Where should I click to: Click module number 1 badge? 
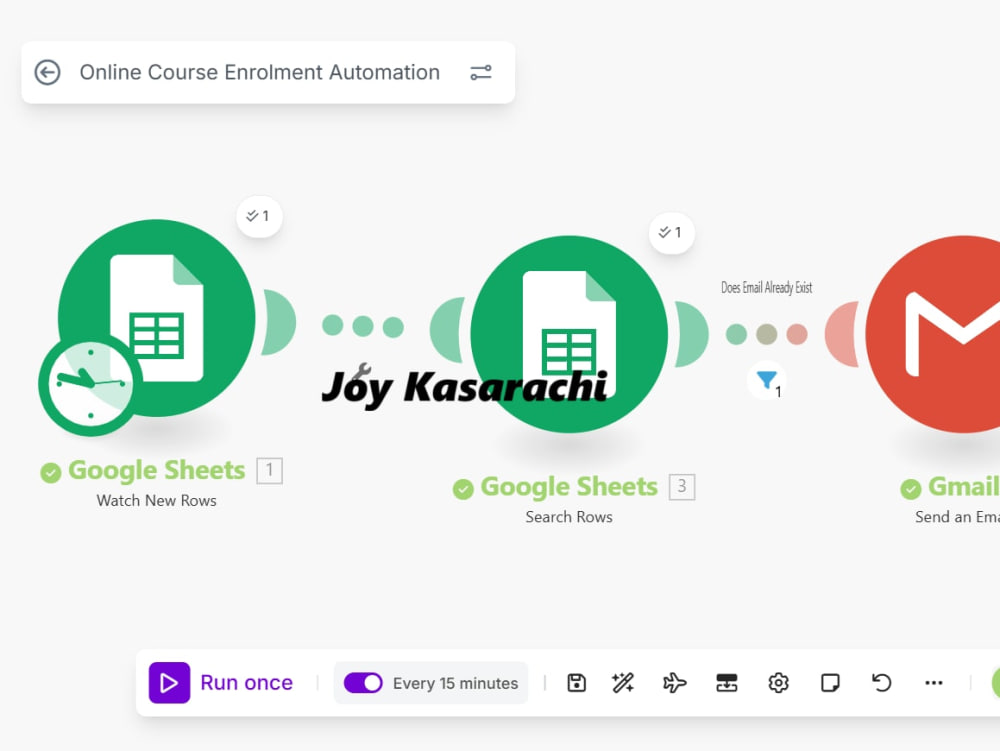[x=270, y=471]
